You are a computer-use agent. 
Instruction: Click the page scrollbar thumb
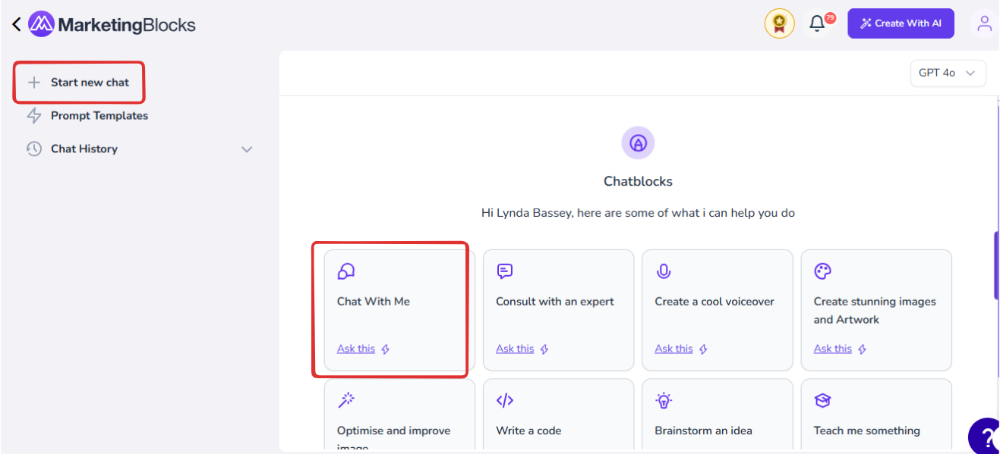point(996,265)
